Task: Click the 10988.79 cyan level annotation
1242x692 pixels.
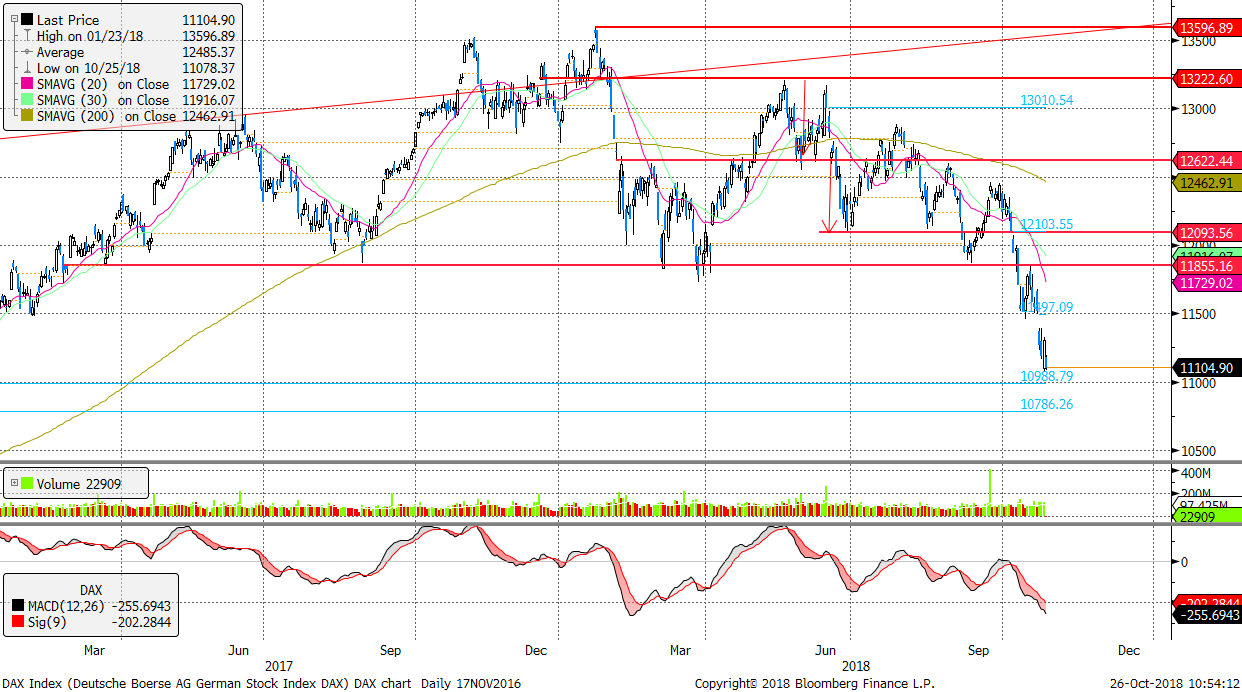Action: pos(1046,376)
